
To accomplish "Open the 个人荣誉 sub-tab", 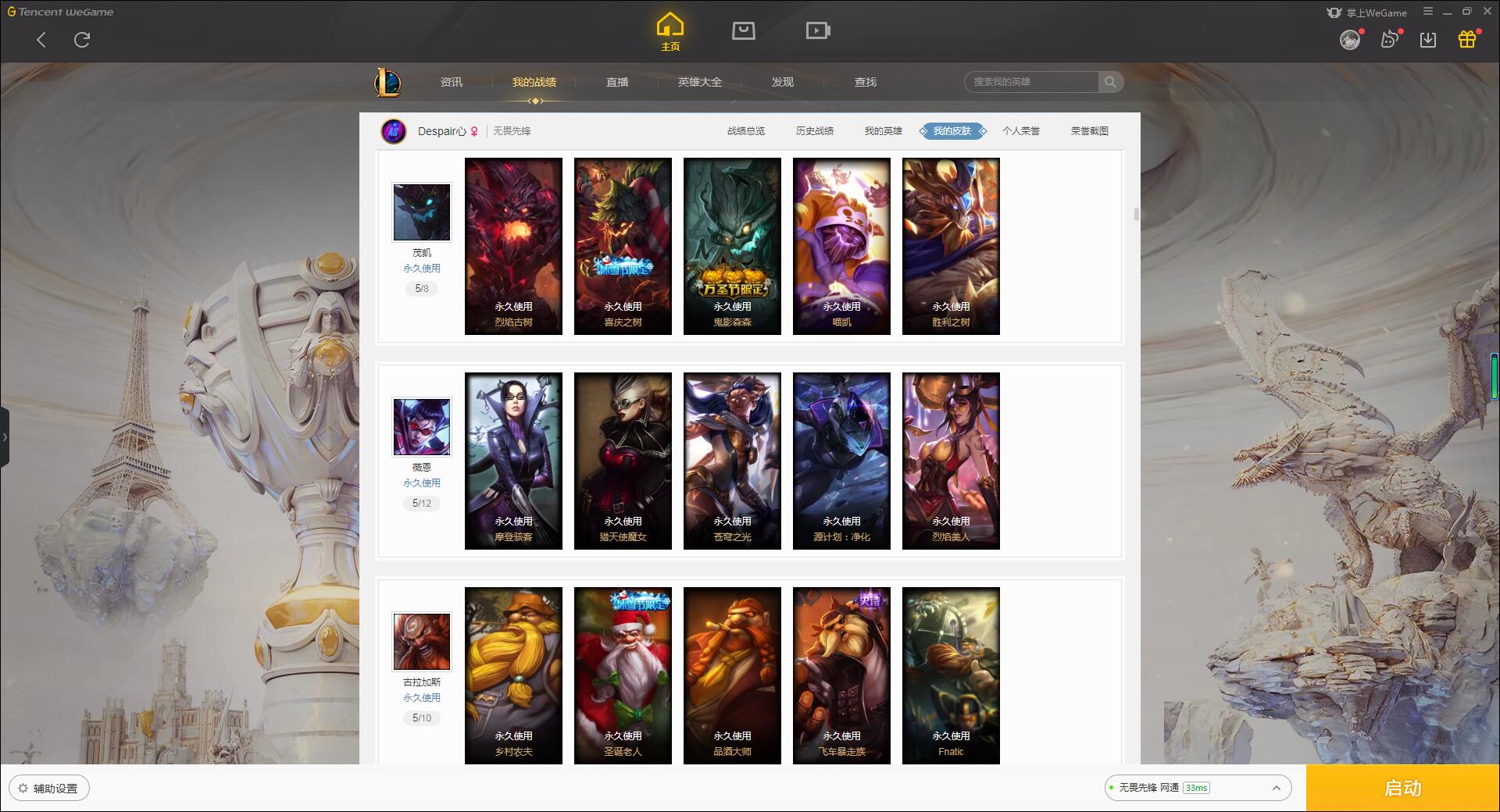I will pyautogui.click(x=1021, y=131).
